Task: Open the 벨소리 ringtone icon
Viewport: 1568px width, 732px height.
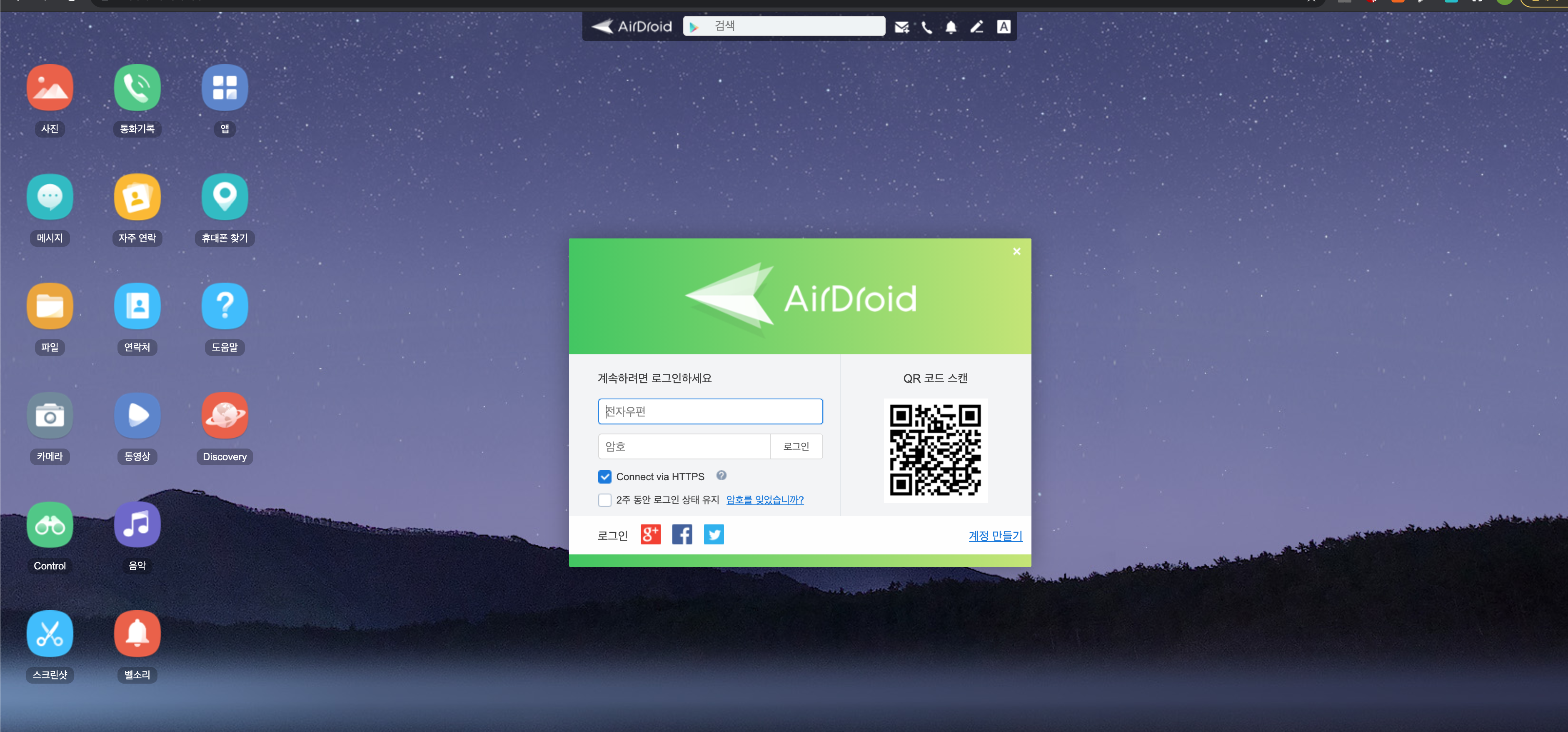Action: click(x=137, y=633)
